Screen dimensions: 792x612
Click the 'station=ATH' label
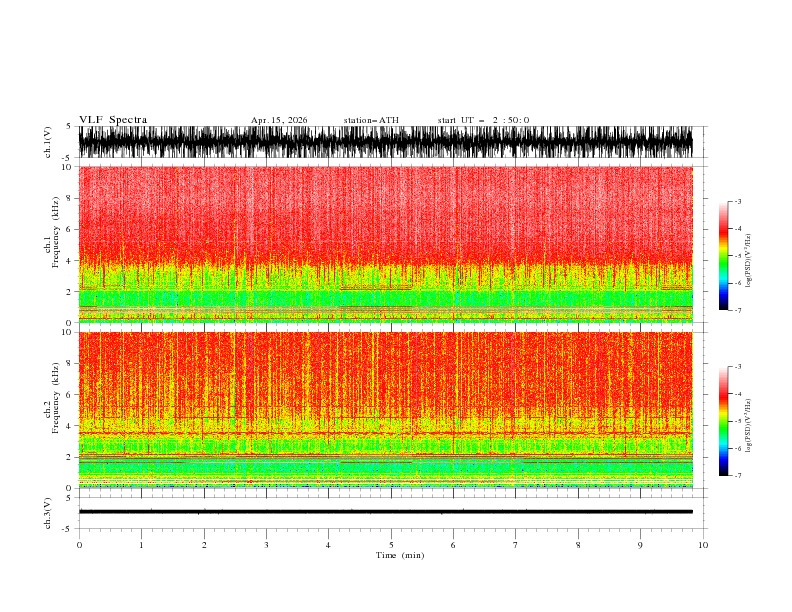371,120
